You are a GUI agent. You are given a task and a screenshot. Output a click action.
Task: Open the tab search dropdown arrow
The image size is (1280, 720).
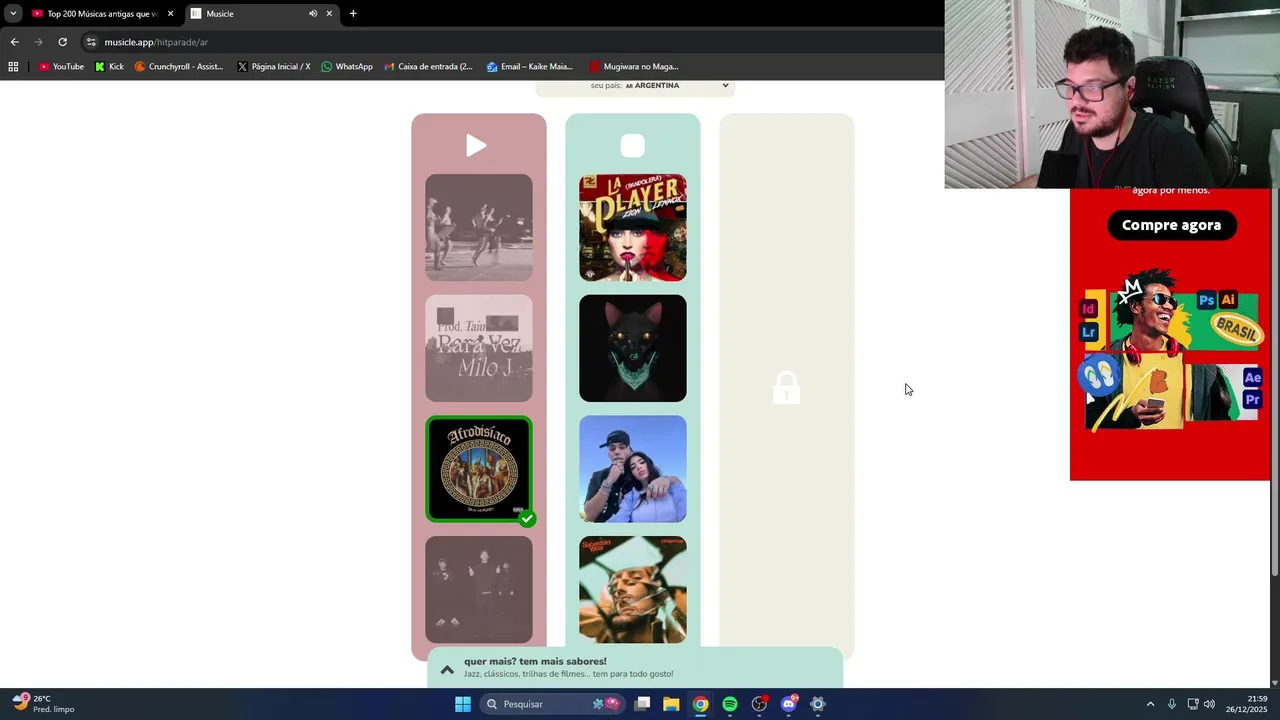coord(12,14)
